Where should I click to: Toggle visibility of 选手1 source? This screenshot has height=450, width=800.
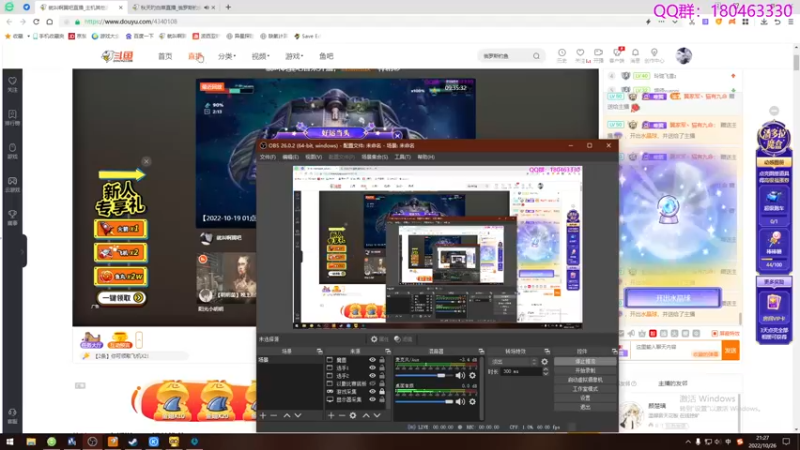point(372,368)
